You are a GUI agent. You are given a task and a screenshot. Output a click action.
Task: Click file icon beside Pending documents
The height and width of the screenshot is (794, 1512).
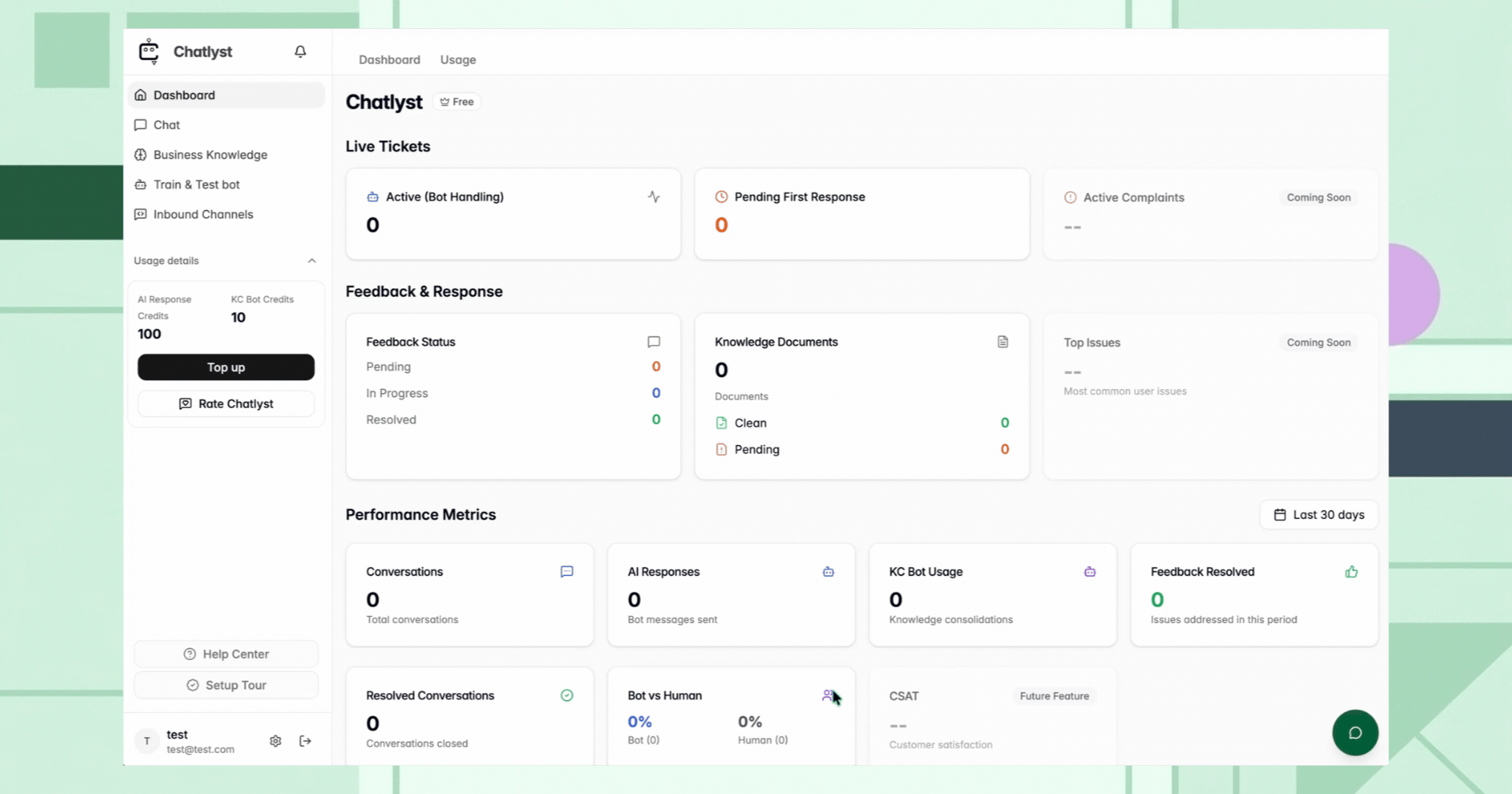721,450
